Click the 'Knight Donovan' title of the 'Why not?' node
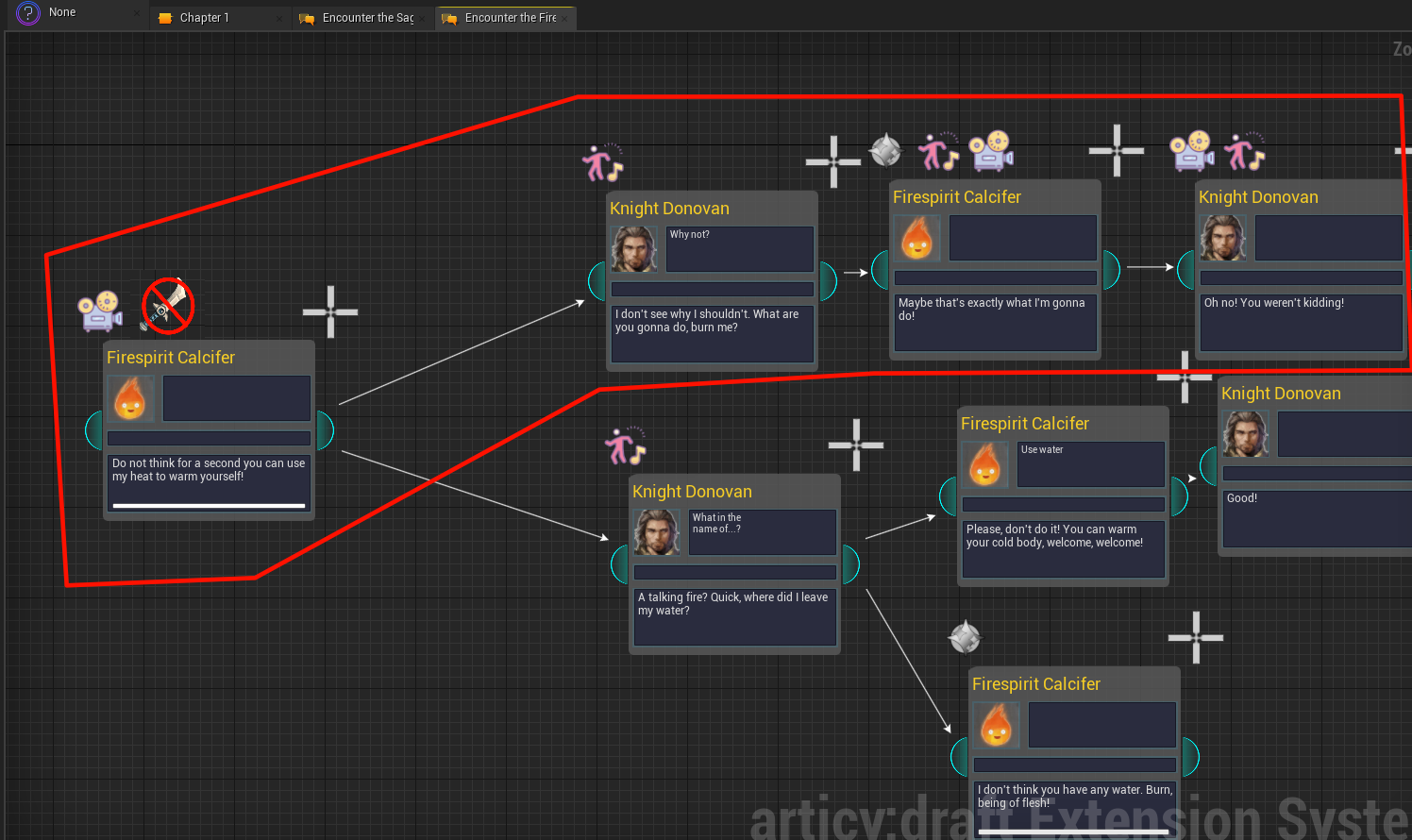 pyautogui.click(x=669, y=209)
